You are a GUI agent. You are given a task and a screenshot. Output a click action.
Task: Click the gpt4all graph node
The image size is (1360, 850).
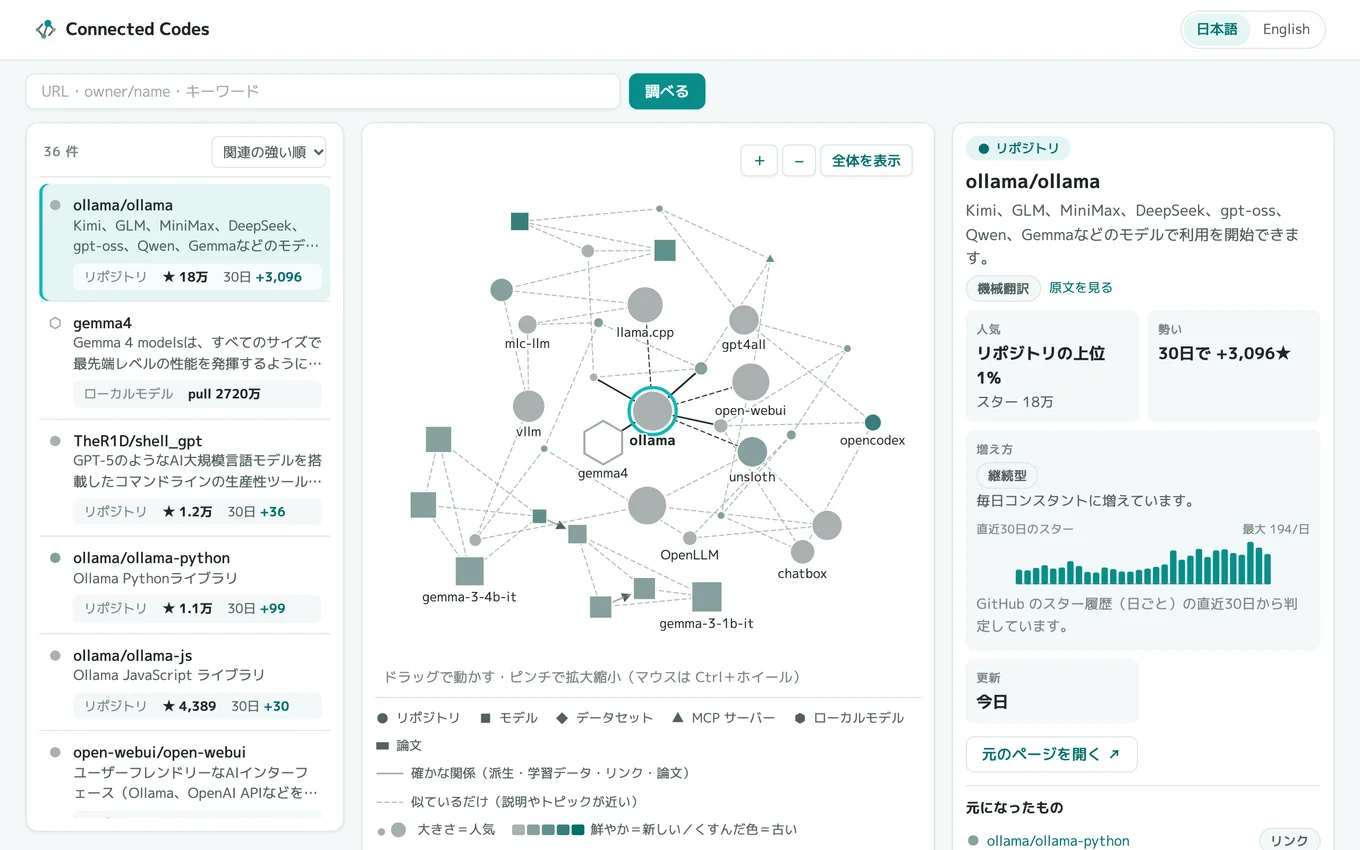click(744, 320)
